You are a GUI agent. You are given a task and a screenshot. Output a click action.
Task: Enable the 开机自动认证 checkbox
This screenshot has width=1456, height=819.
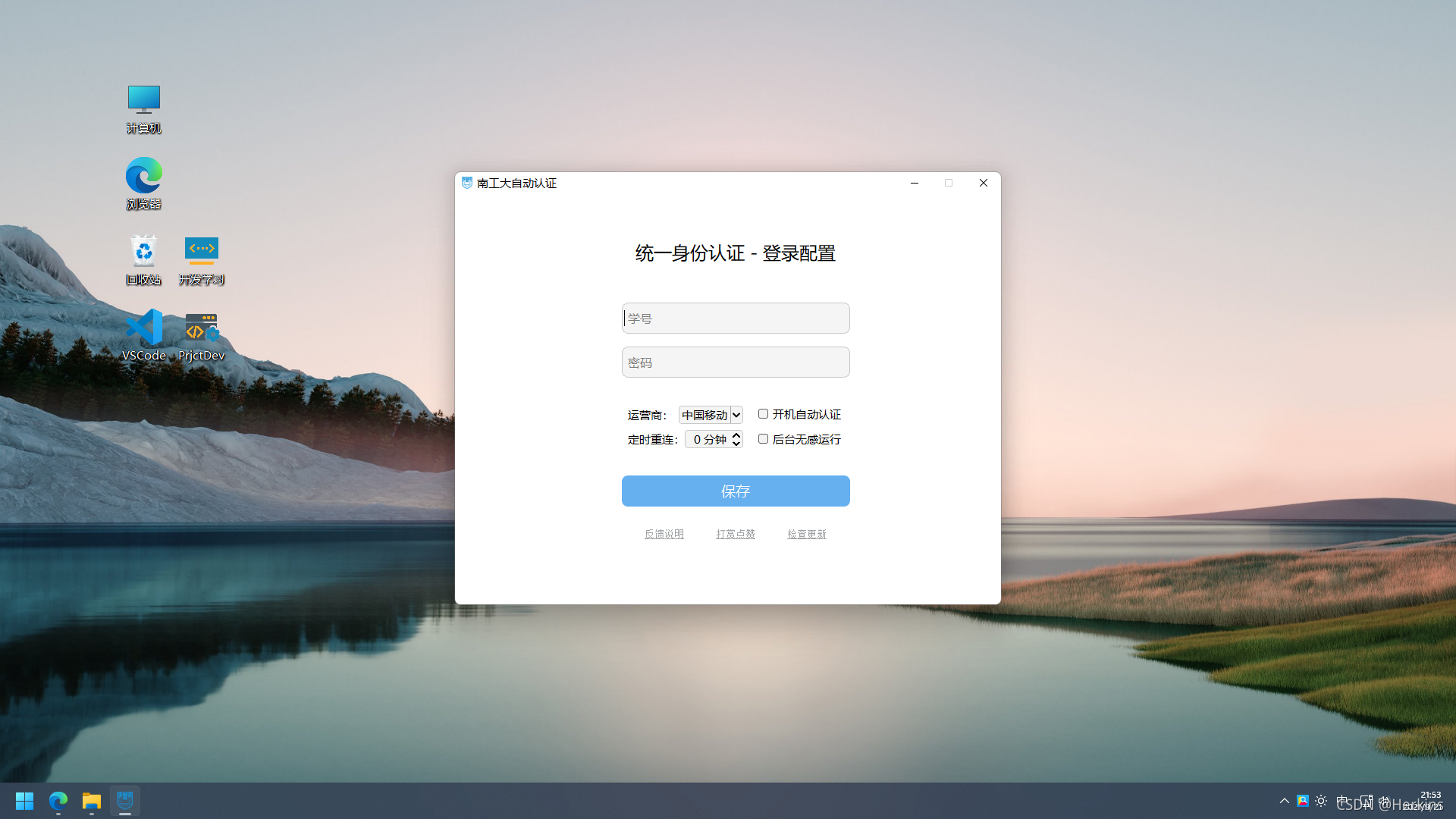click(763, 414)
